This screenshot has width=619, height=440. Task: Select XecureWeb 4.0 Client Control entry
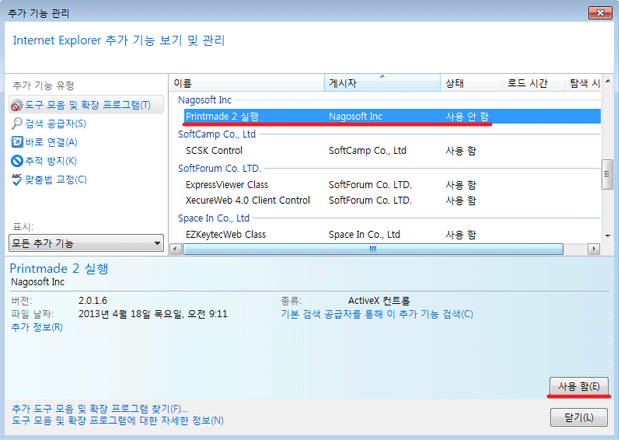click(248, 200)
